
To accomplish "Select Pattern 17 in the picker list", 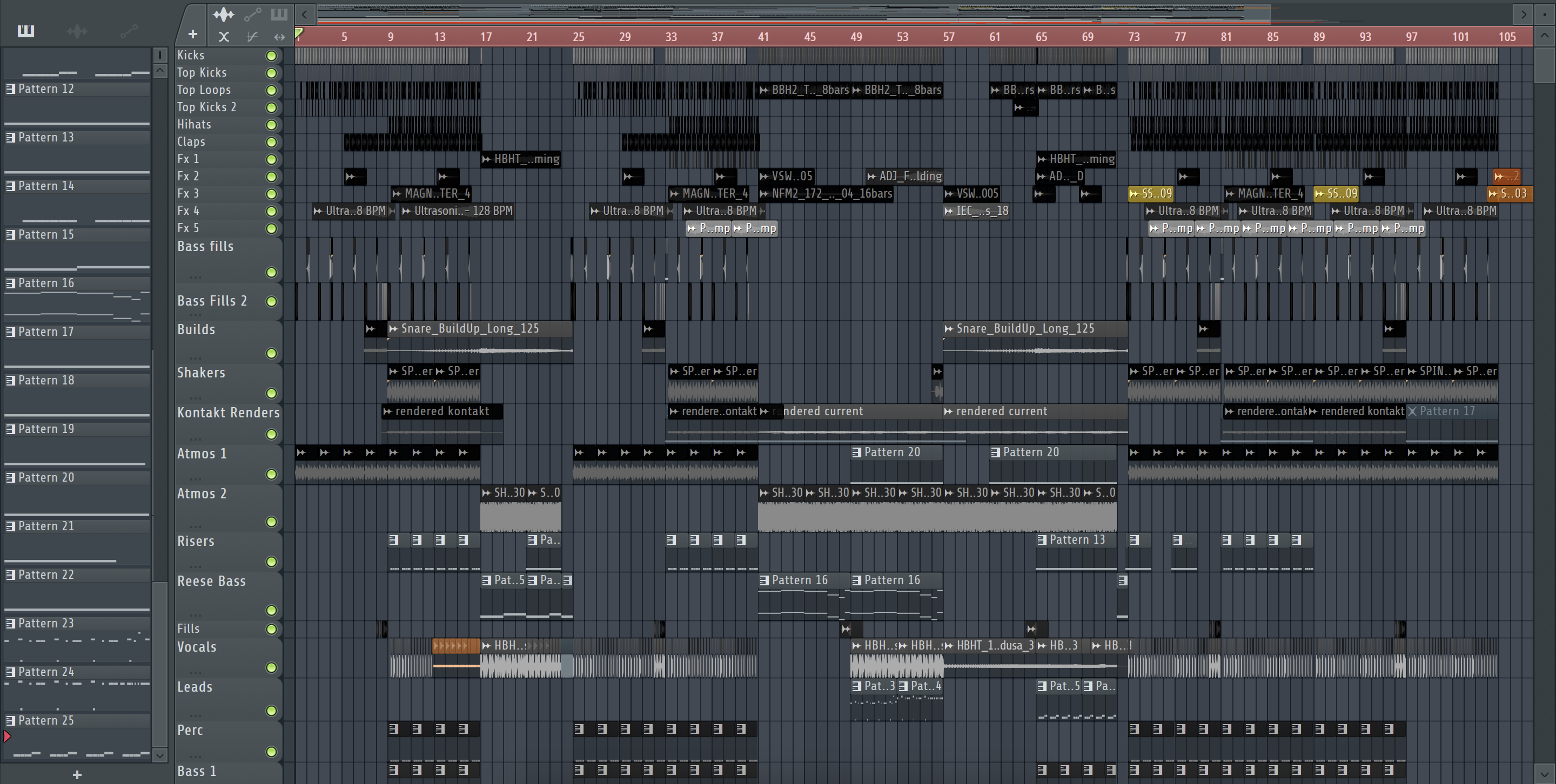I will 77,332.
